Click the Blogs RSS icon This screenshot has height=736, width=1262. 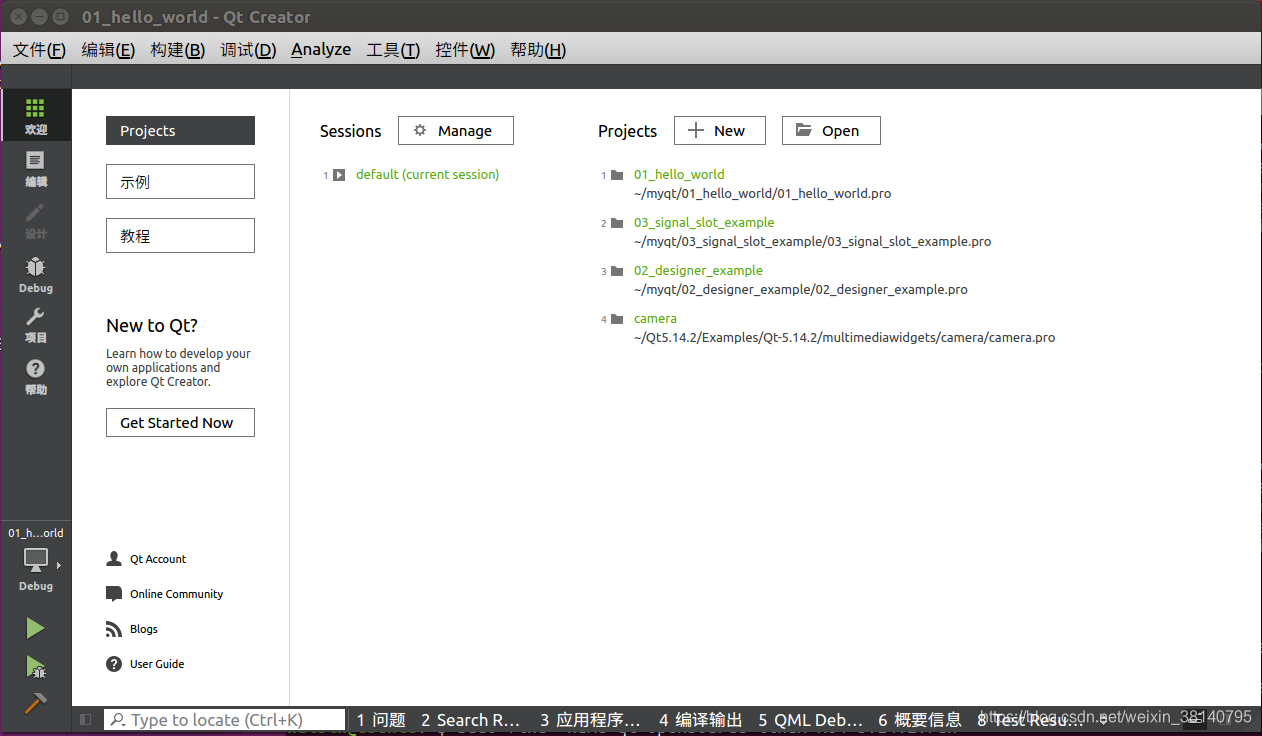tap(114, 629)
